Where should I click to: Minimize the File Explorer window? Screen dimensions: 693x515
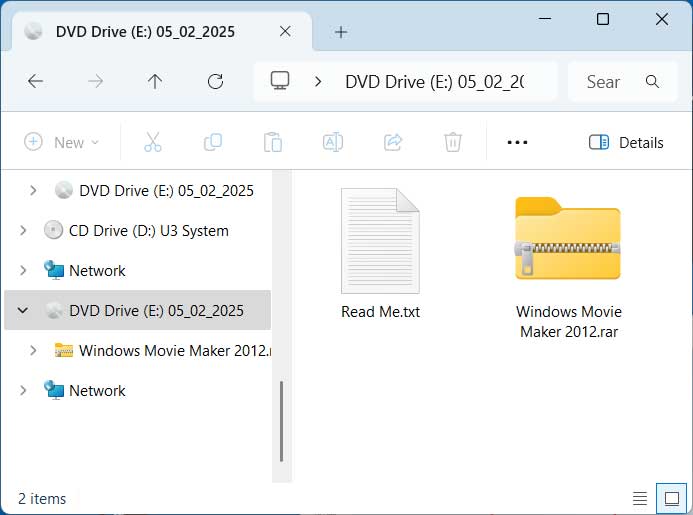tap(545, 19)
